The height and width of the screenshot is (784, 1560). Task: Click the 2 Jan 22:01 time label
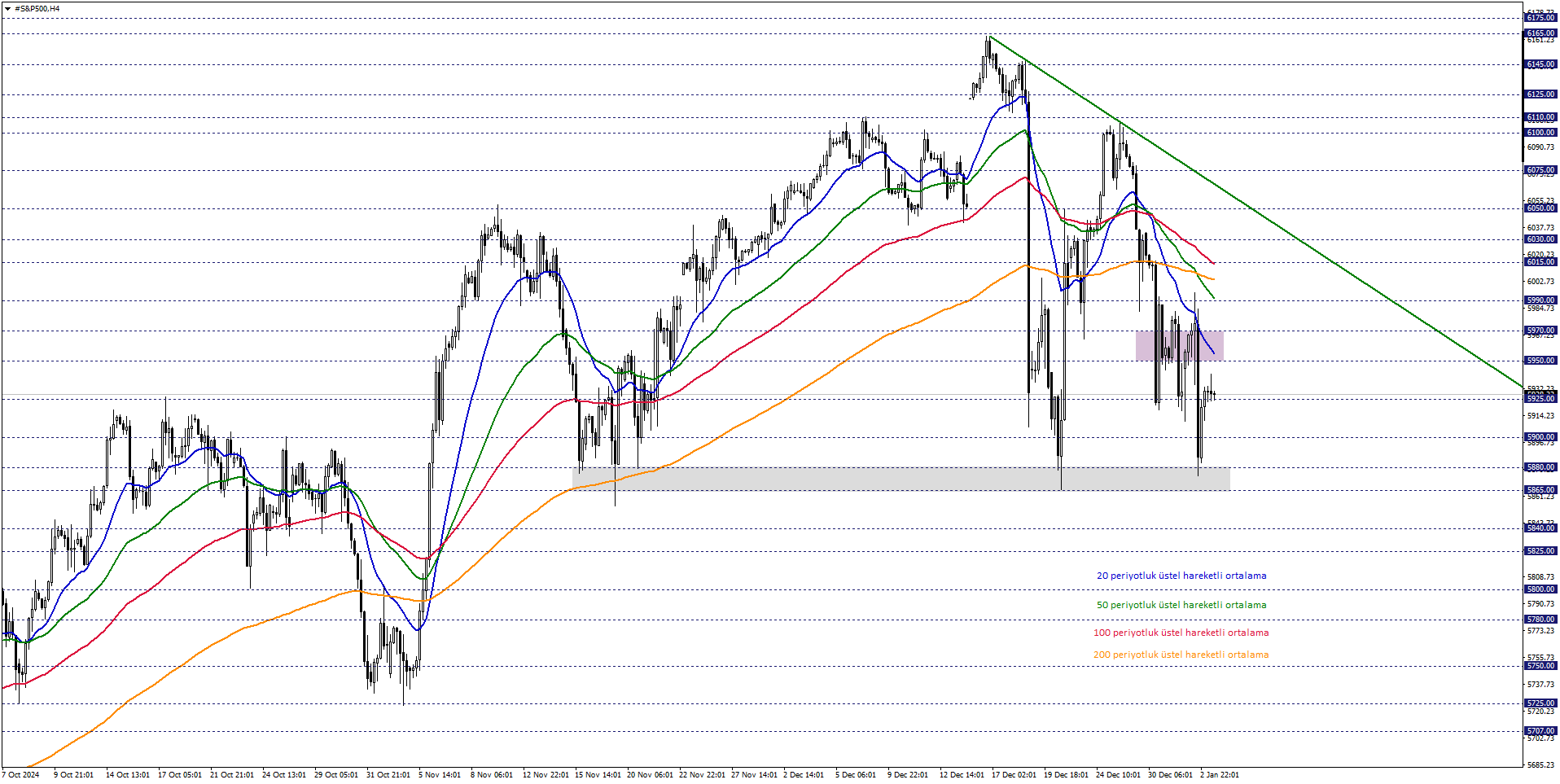1219,774
